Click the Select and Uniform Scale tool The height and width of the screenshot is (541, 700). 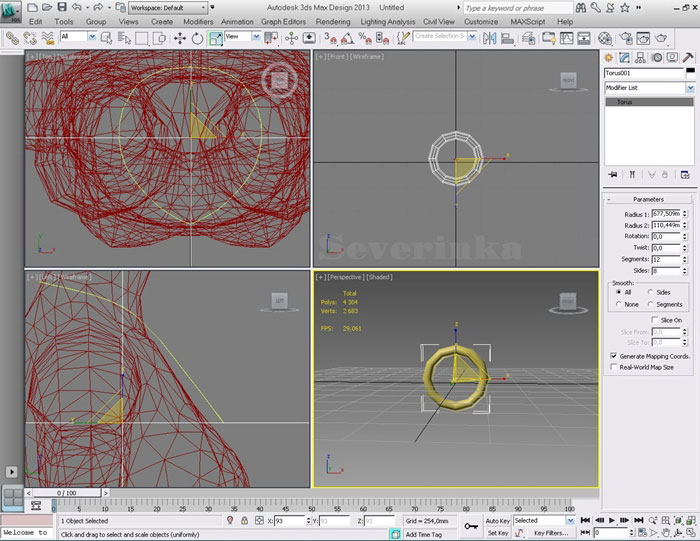[x=215, y=38]
